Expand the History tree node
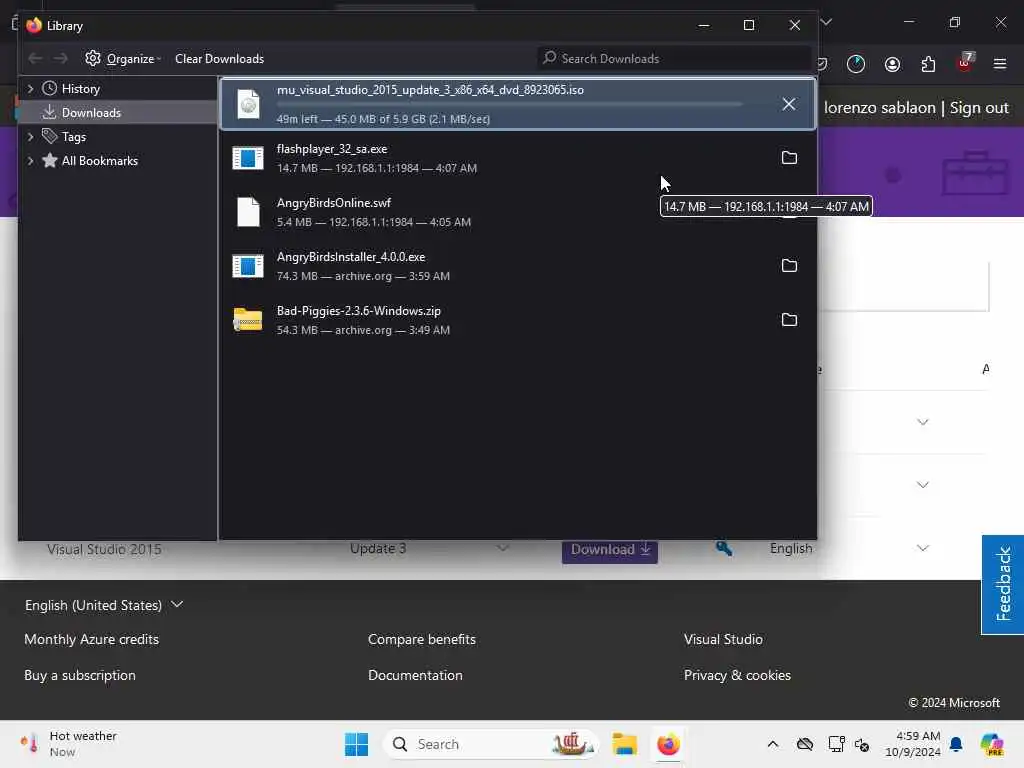Viewport: 1024px width, 768px height. (x=30, y=89)
